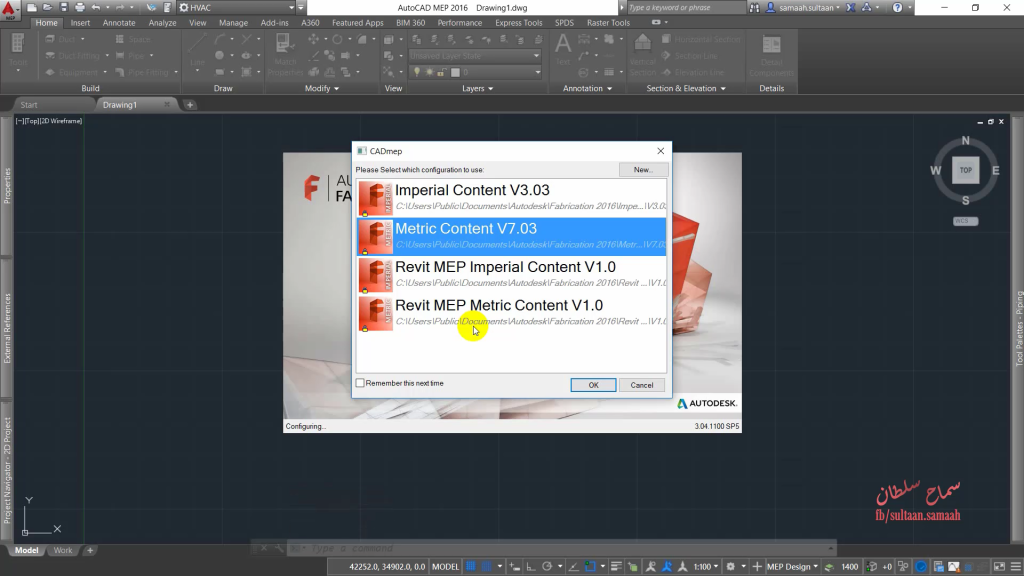Click the New drawing icon in quick access toolbar
The width and height of the screenshot is (1024, 576).
point(31,8)
